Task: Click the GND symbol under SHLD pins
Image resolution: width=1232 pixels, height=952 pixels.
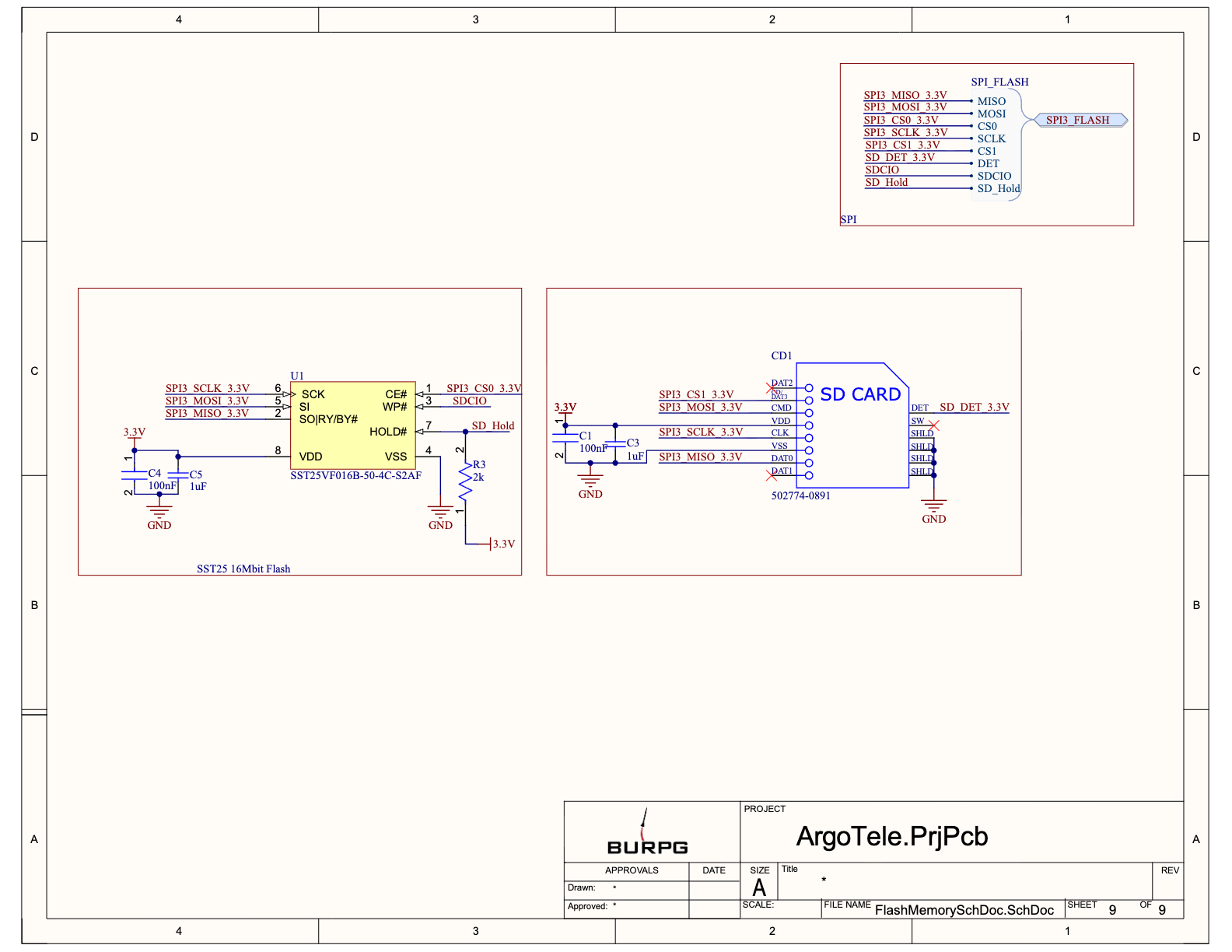Action: [934, 506]
